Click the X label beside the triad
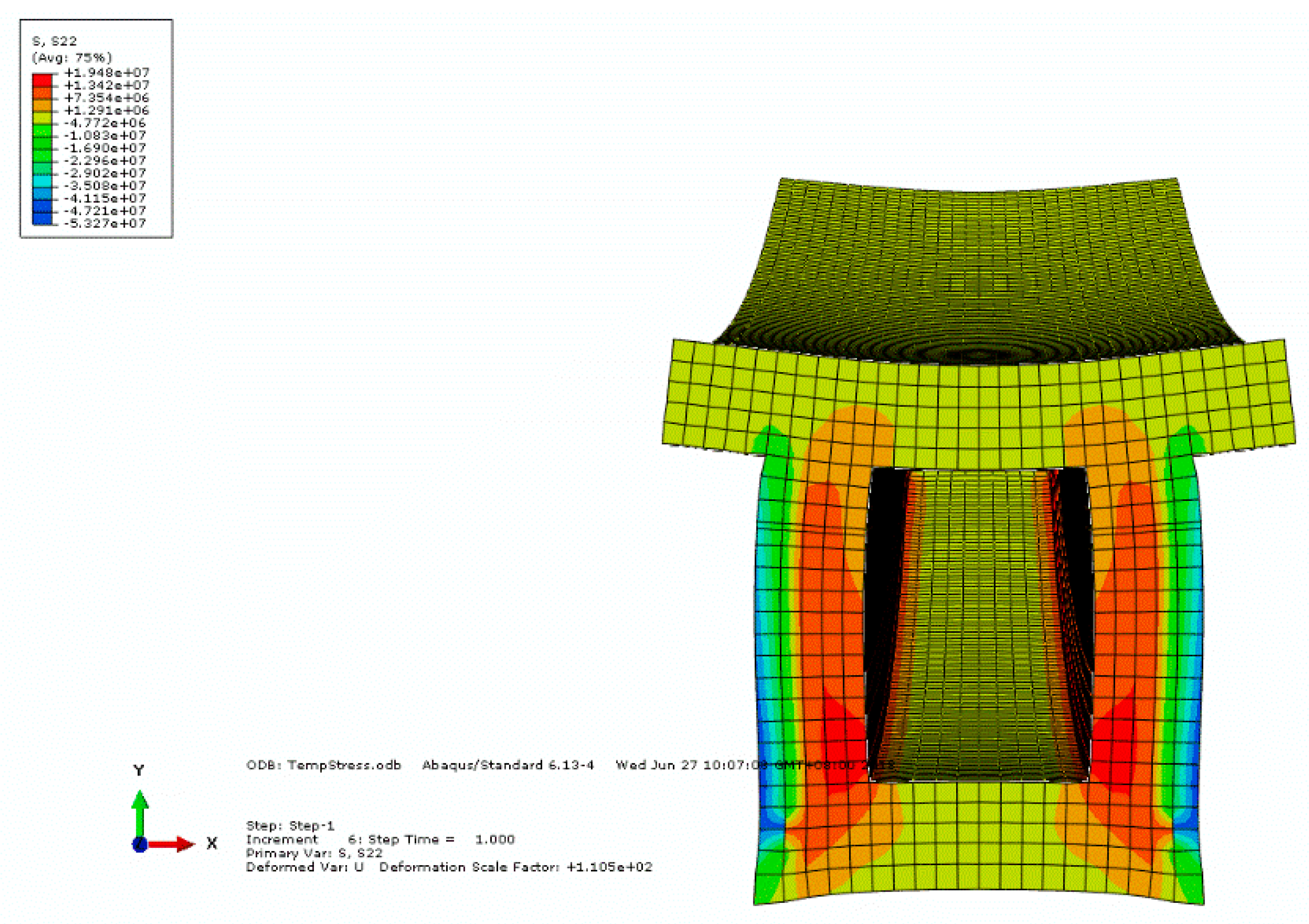Screen dimensions: 1309x924 212,843
